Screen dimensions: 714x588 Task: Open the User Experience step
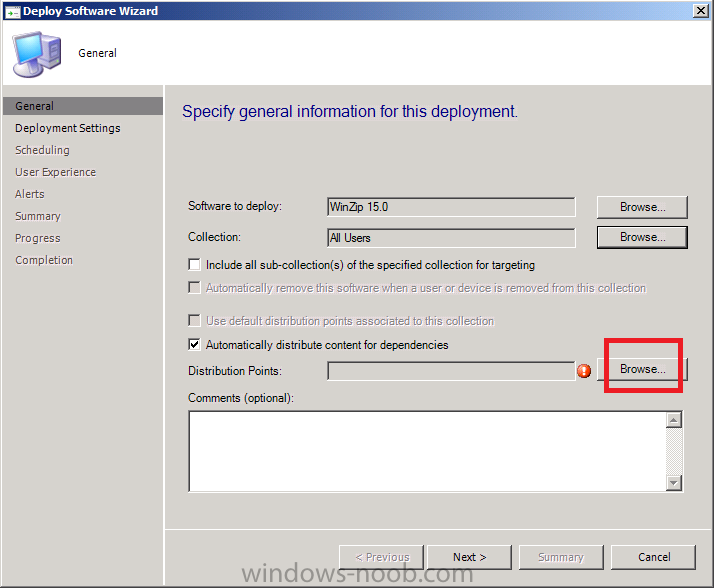[x=56, y=172]
